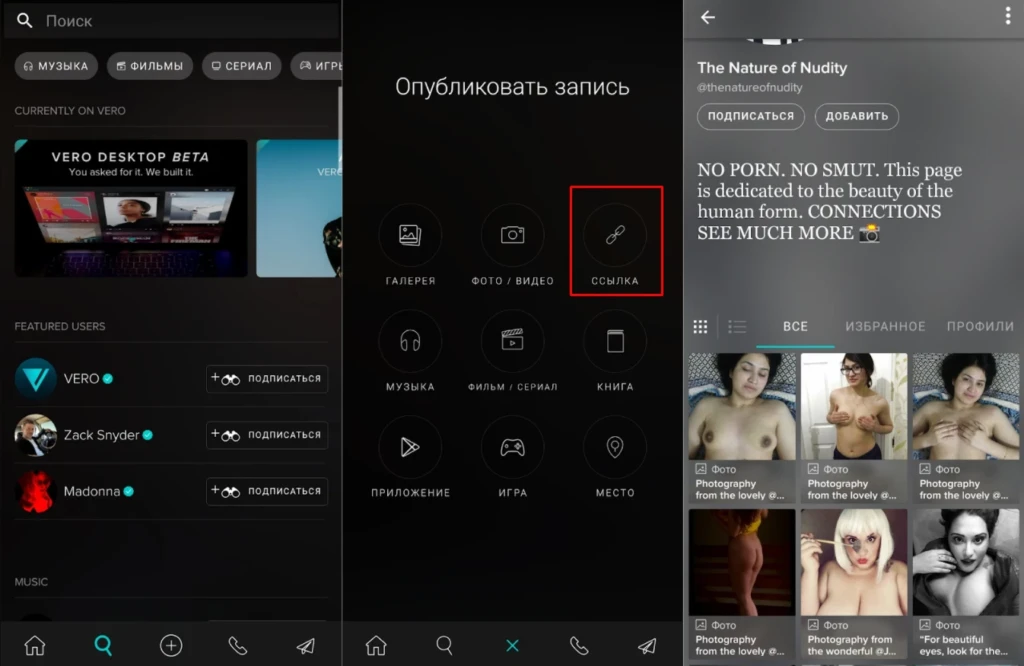This screenshot has height=666, width=1024.
Task: Select the СЕРИАЛ category chip
Action: pos(242,66)
